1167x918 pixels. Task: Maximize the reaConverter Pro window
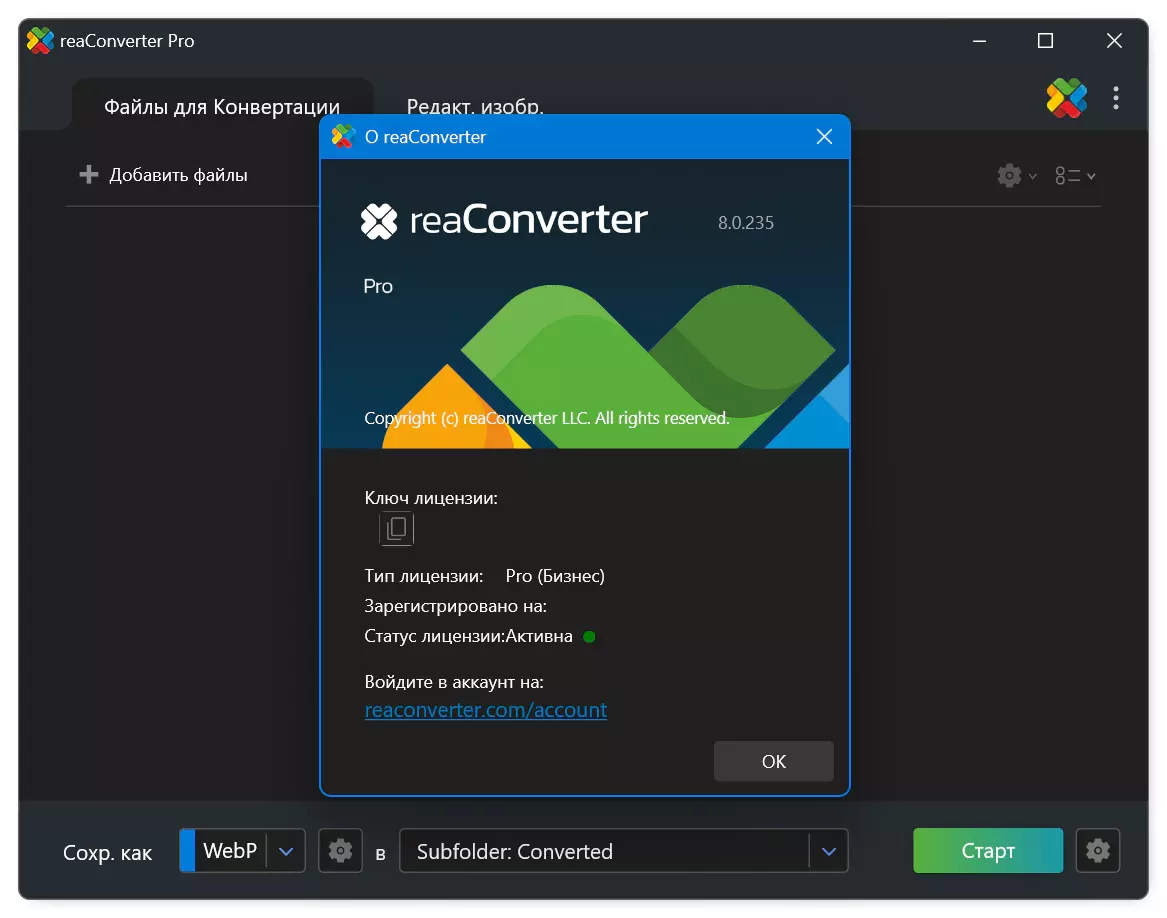1045,40
